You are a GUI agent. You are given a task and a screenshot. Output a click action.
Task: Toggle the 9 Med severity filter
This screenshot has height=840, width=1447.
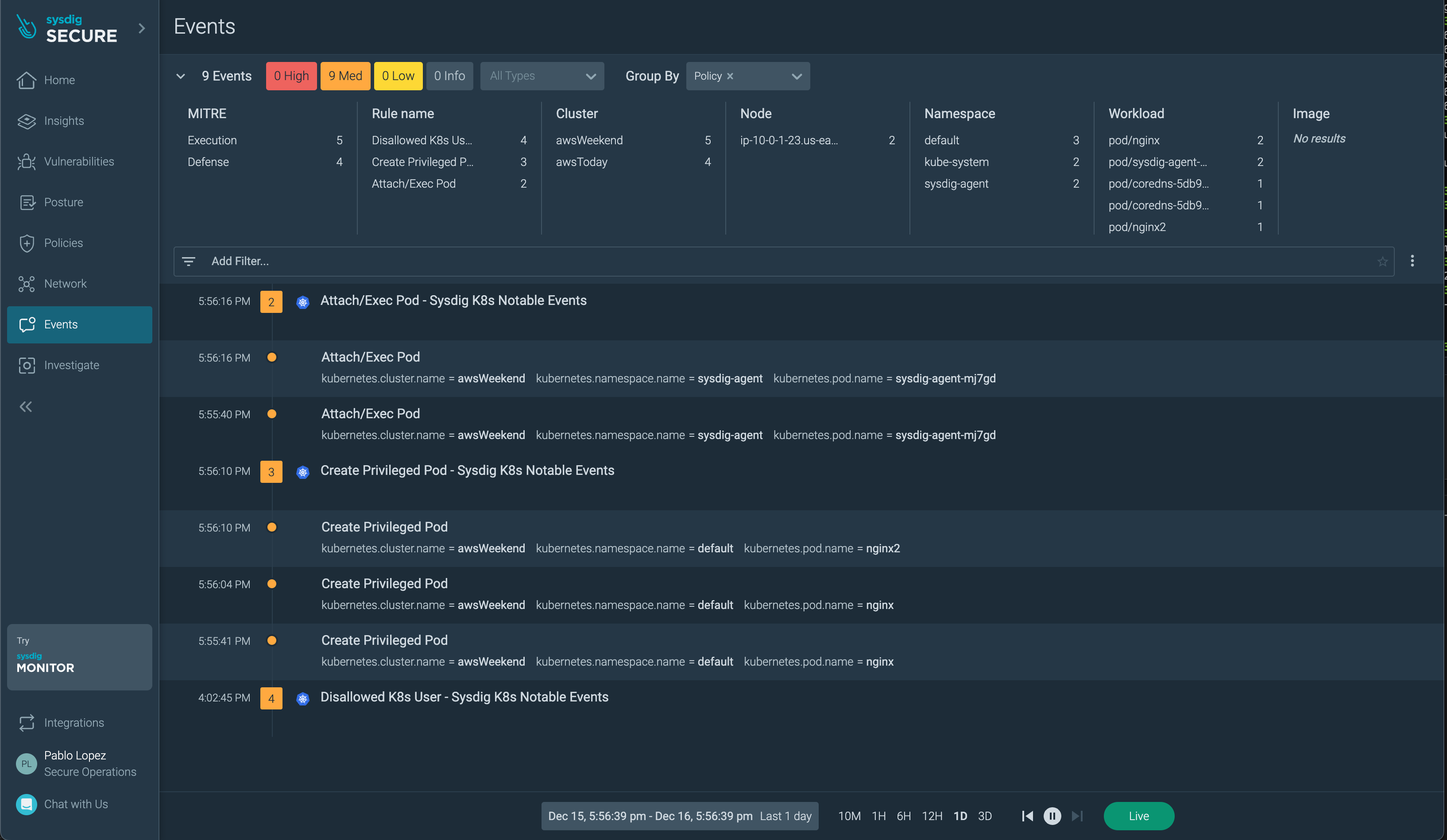345,76
